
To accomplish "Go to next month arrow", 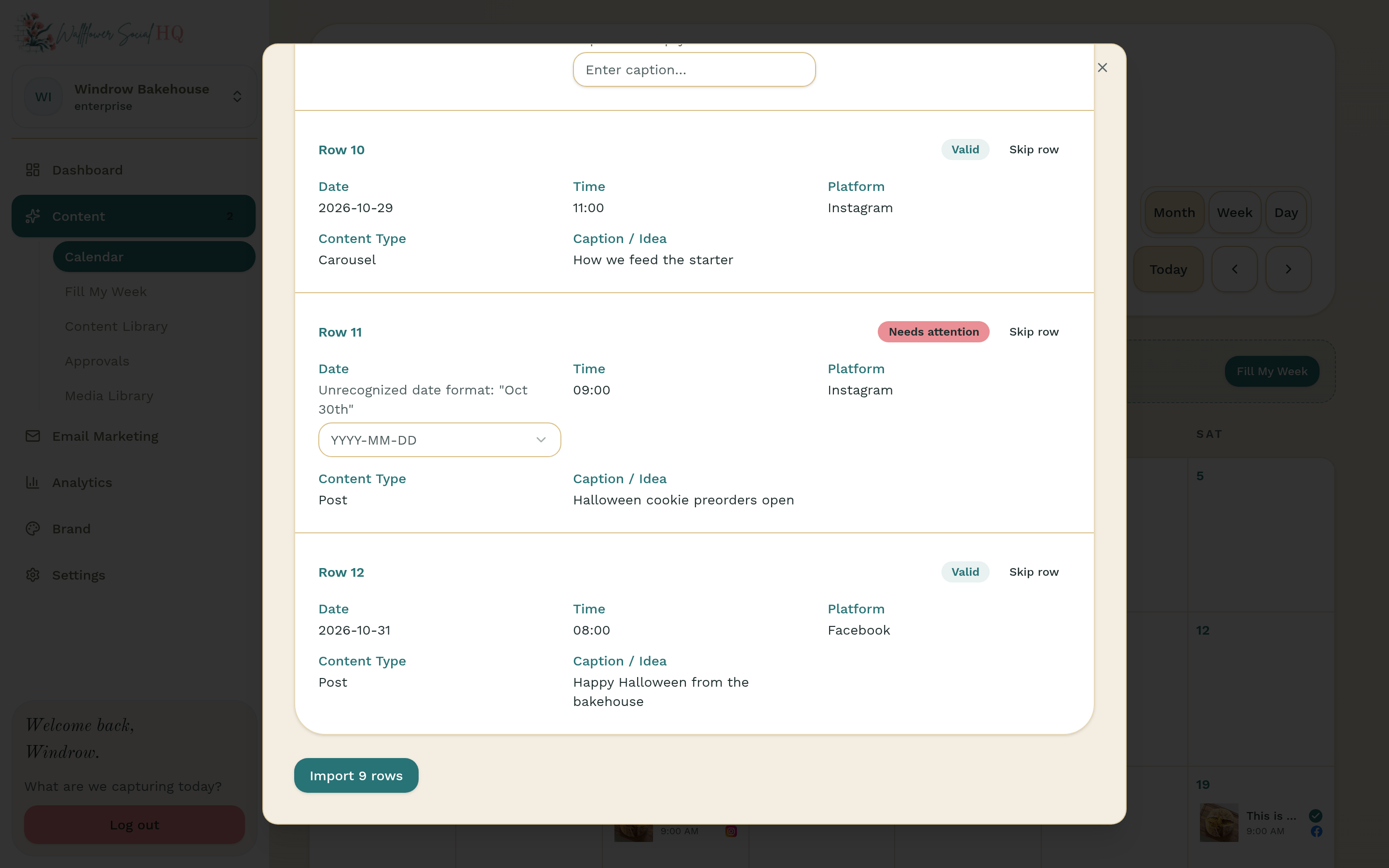I will [1288, 269].
